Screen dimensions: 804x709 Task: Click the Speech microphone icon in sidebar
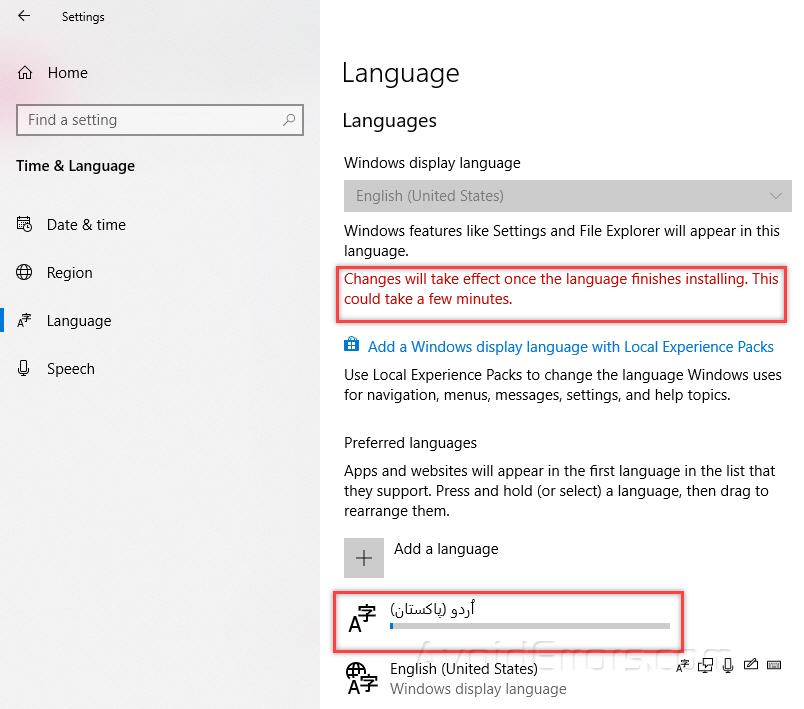(x=25, y=369)
